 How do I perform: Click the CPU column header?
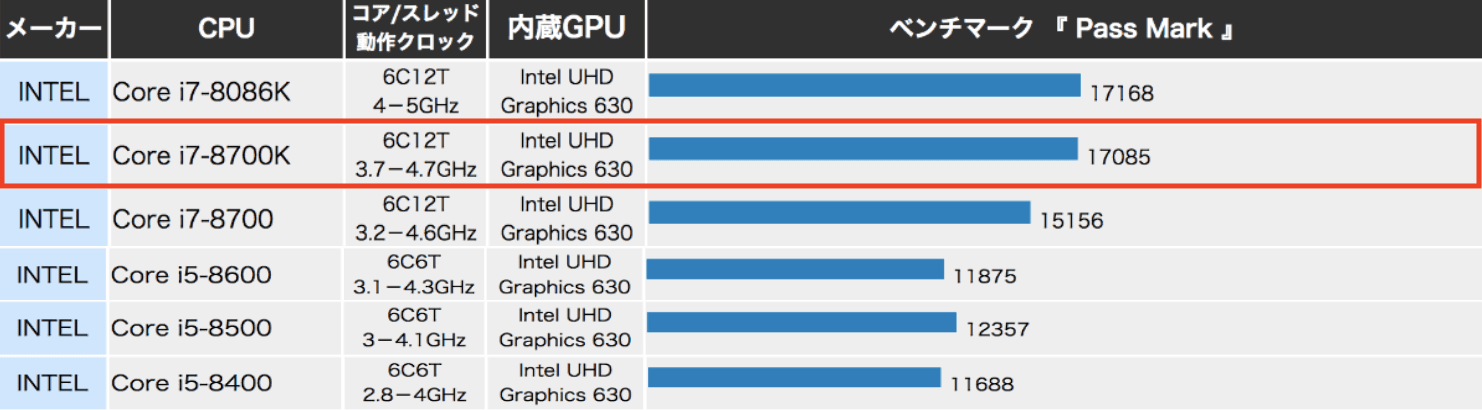pyautogui.click(x=226, y=29)
